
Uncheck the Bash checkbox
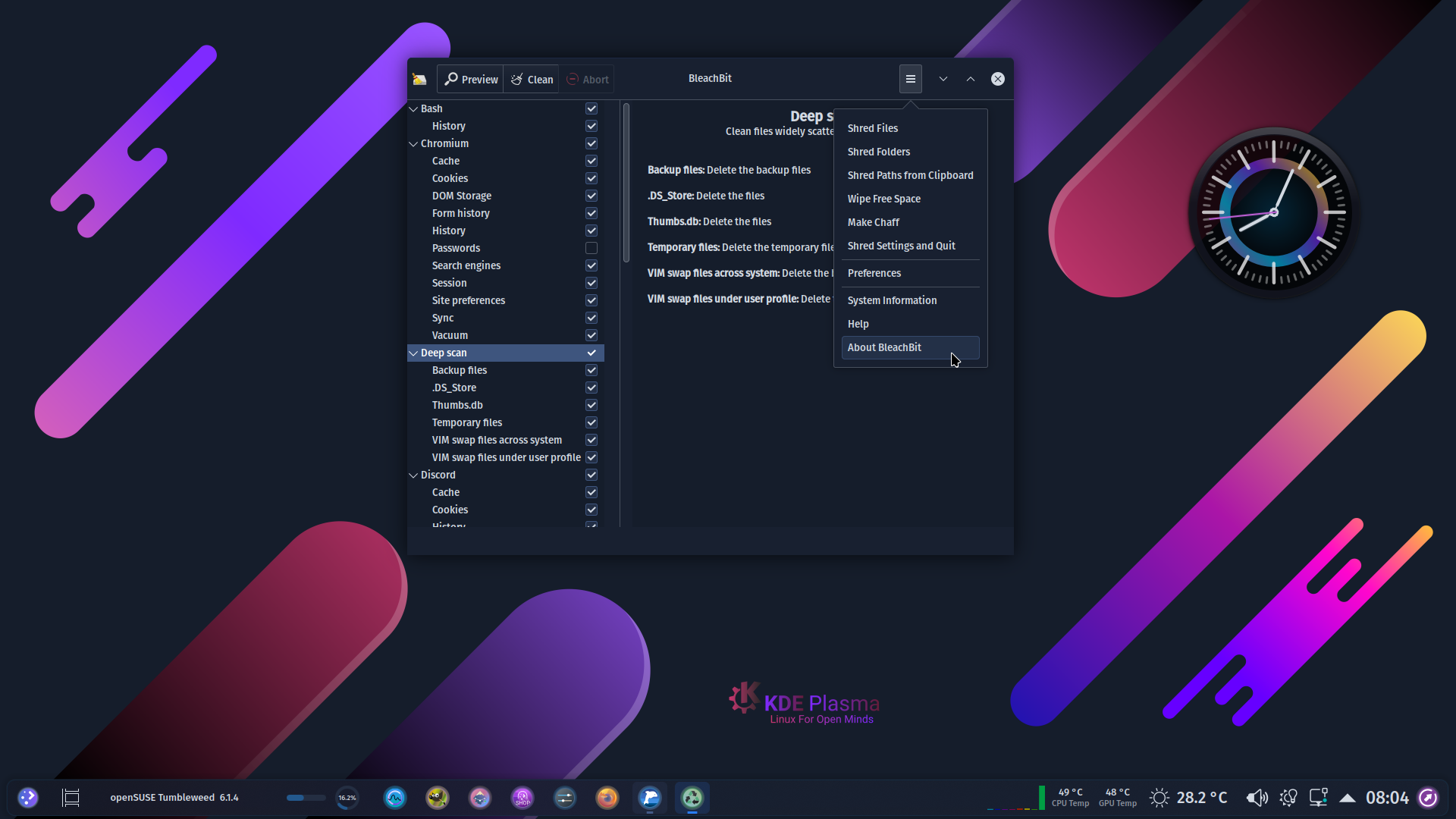(591, 109)
